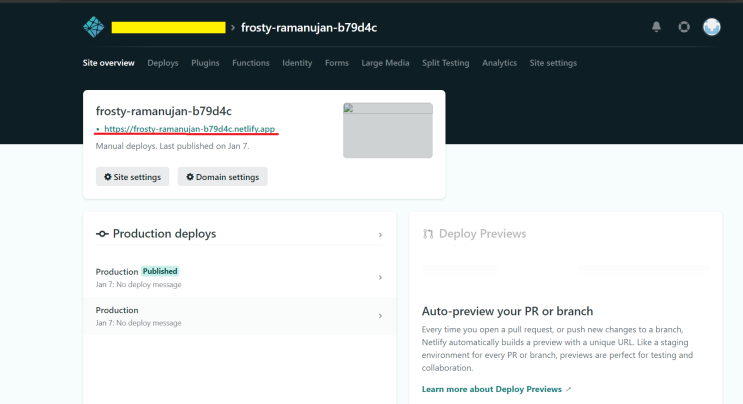Open the Large Media tab

[385, 63]
